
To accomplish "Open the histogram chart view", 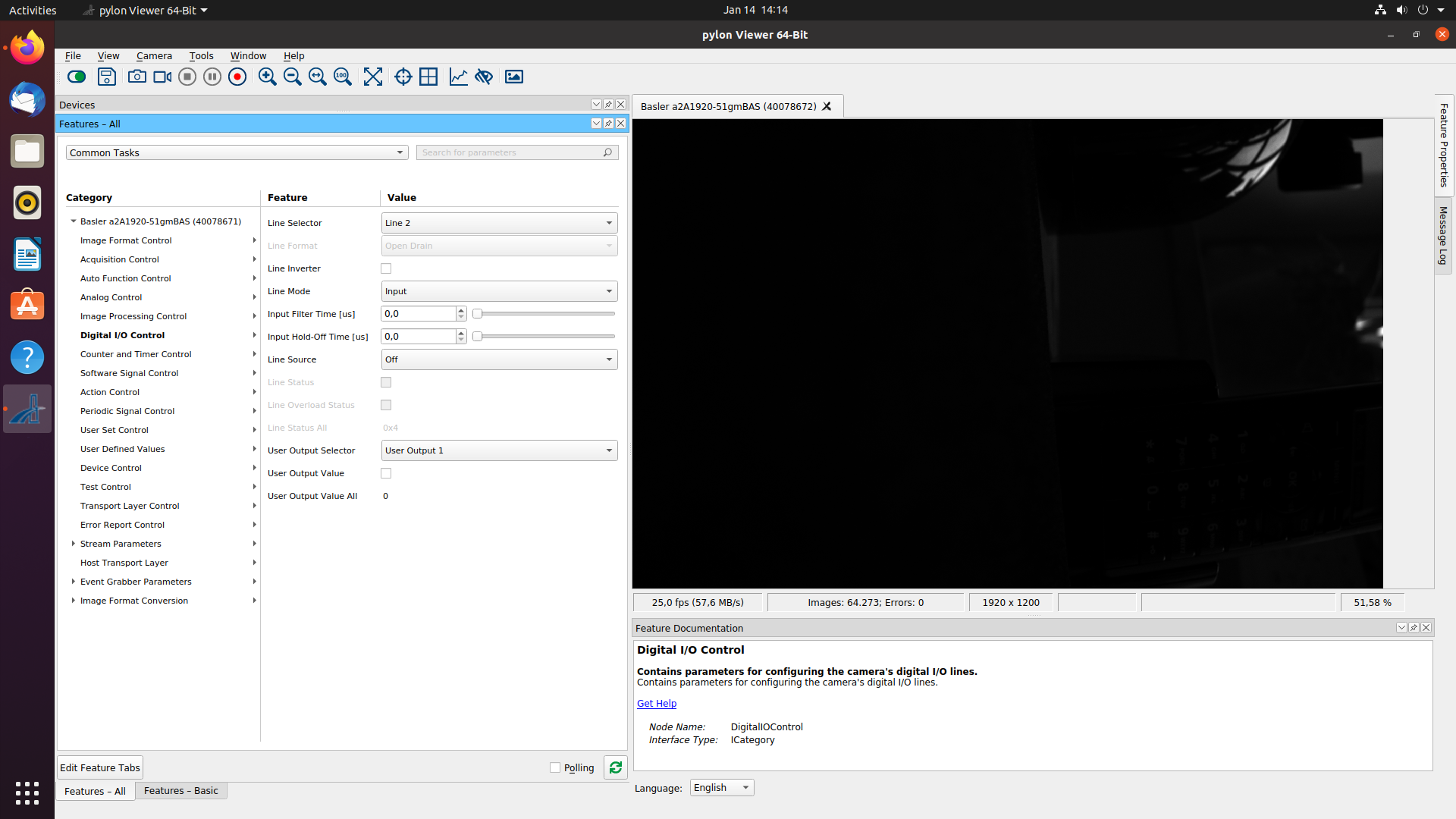I will point(459,77).
